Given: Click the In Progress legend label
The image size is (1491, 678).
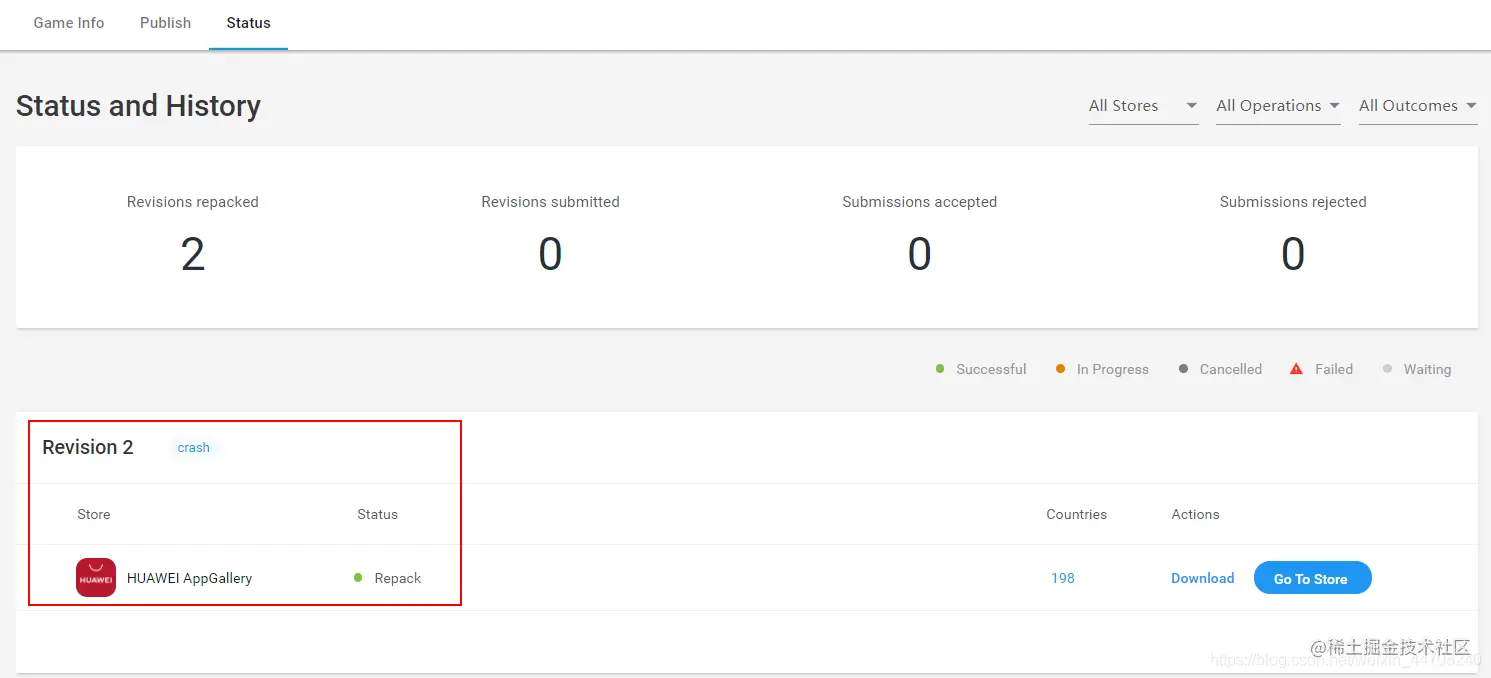Looking at the screenshot, I should [1112, 369].
